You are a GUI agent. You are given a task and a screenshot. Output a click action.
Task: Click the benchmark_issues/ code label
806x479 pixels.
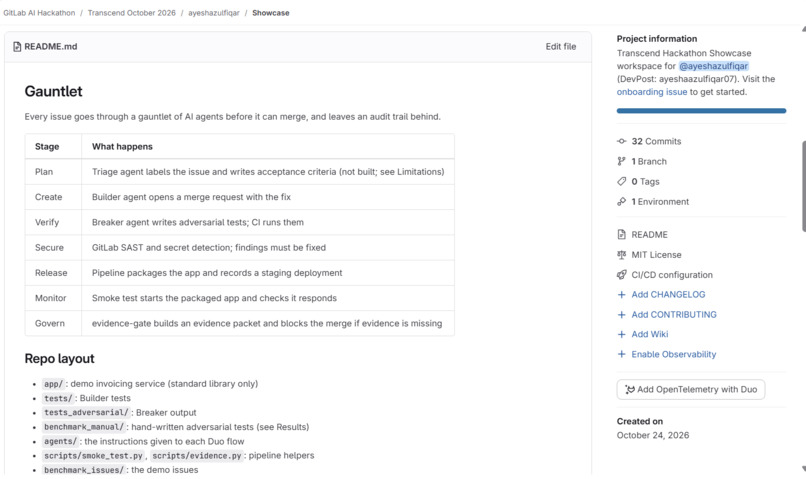click(83, 470)
